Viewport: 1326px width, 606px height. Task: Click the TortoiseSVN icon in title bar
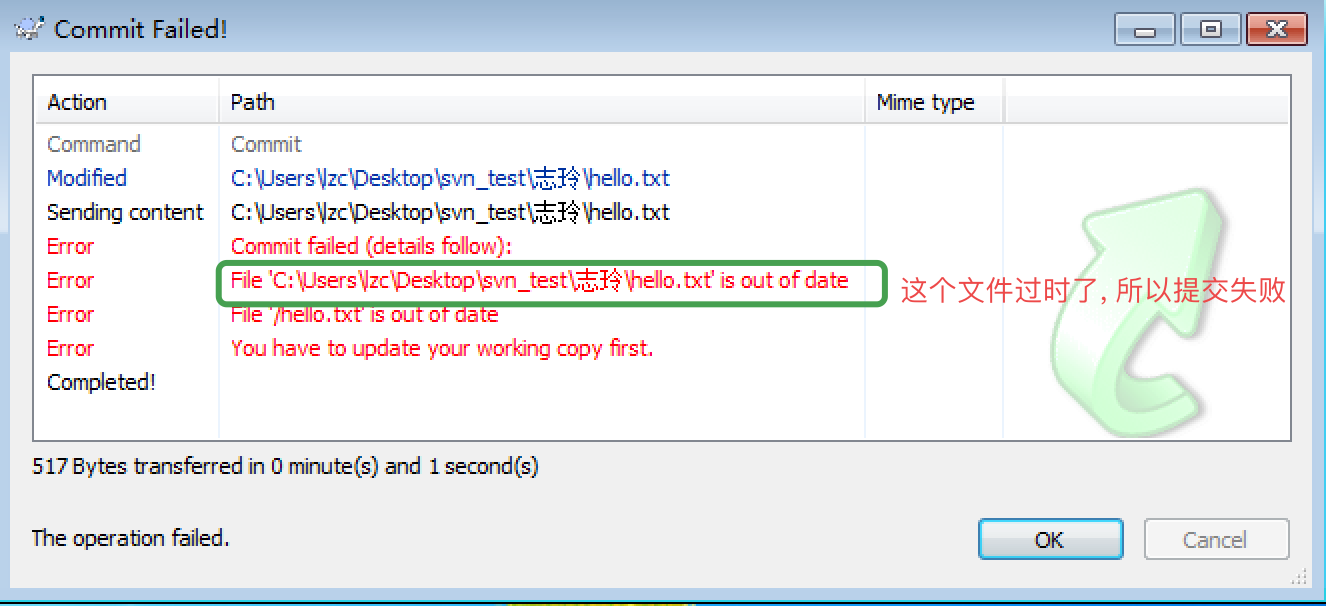[28, 29]
